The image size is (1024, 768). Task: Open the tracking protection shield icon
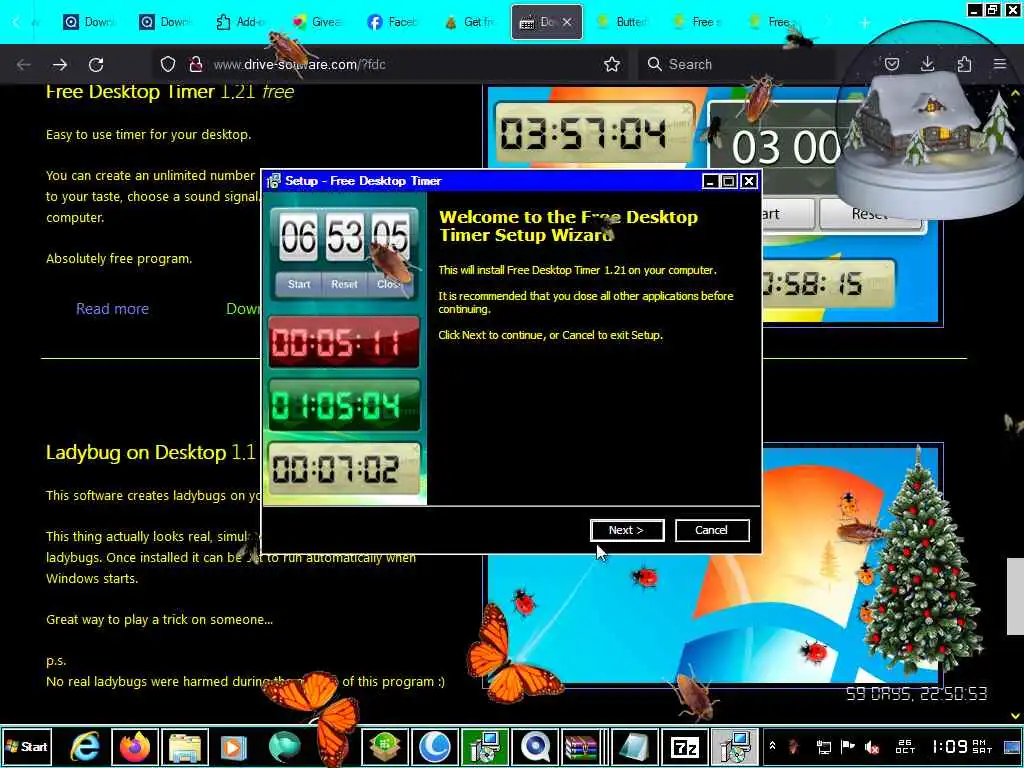168,64
